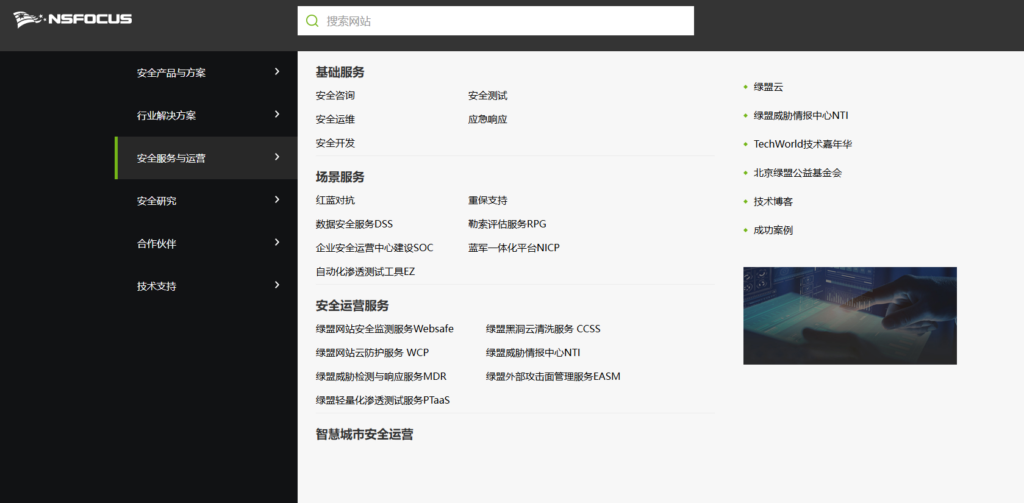Viewport: 1024px width, 503px height.
Task: Open the 智慧城市安全运营 heading link
Action: click(x=364, y=434)
